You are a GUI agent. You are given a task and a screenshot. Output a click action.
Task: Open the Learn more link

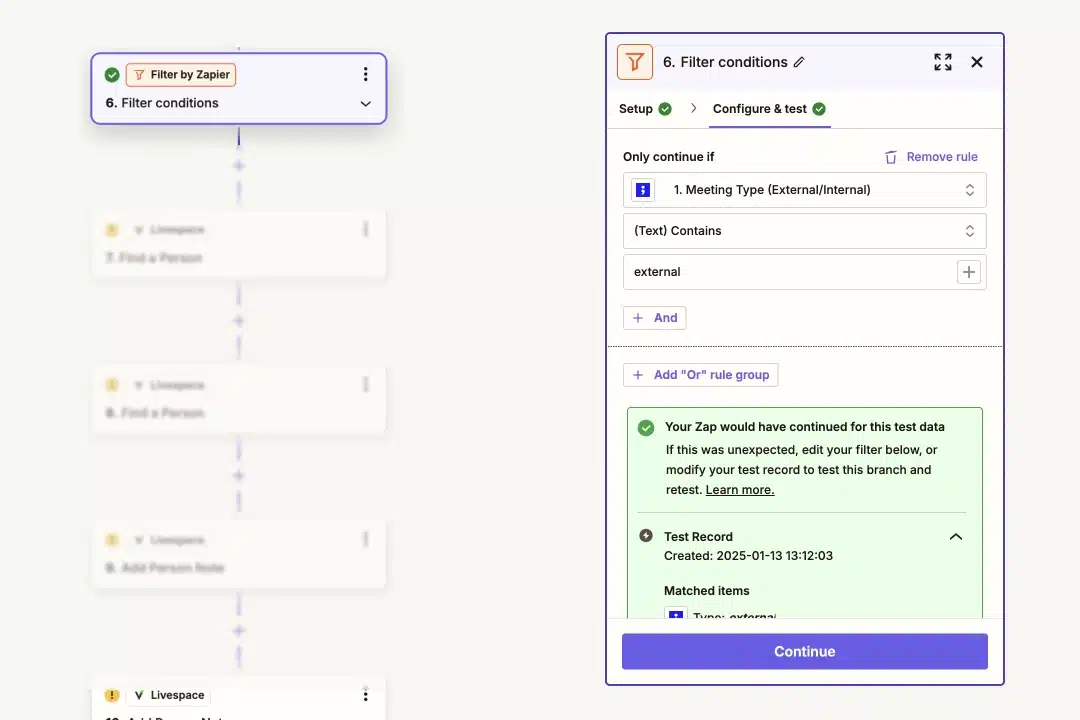pos(740,490)
